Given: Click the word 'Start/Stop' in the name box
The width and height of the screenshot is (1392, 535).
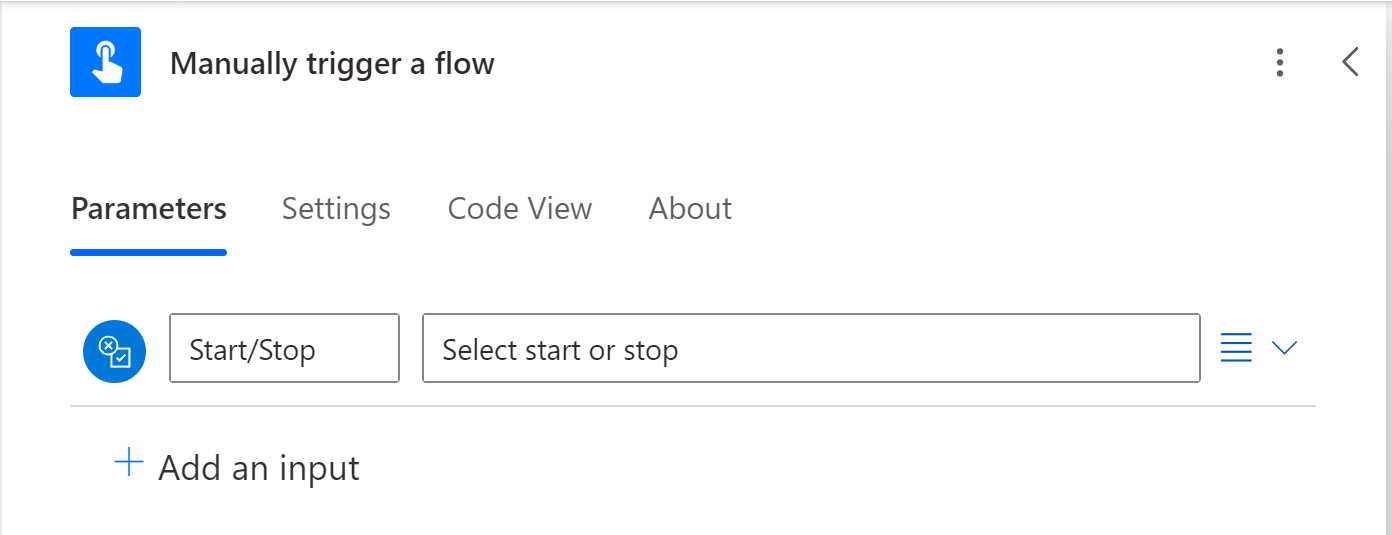Looking at the screenshot, I should pyautogui.click(x=253, y=350).
